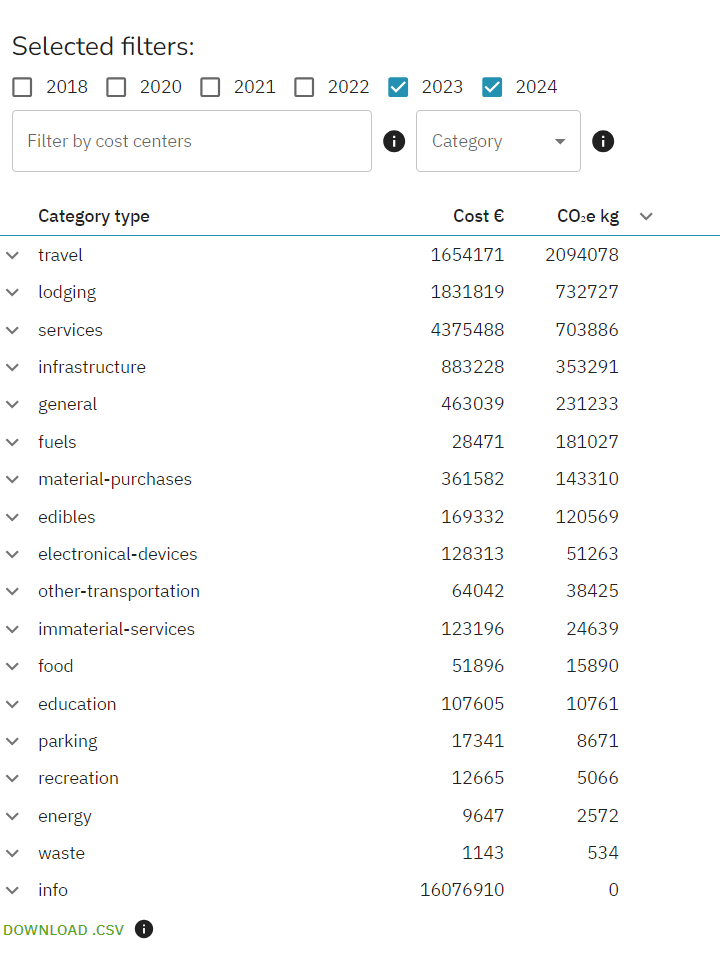Check the 2018 year filter
Viewport: 720px width, 953px height.
(x=22, y=87)
